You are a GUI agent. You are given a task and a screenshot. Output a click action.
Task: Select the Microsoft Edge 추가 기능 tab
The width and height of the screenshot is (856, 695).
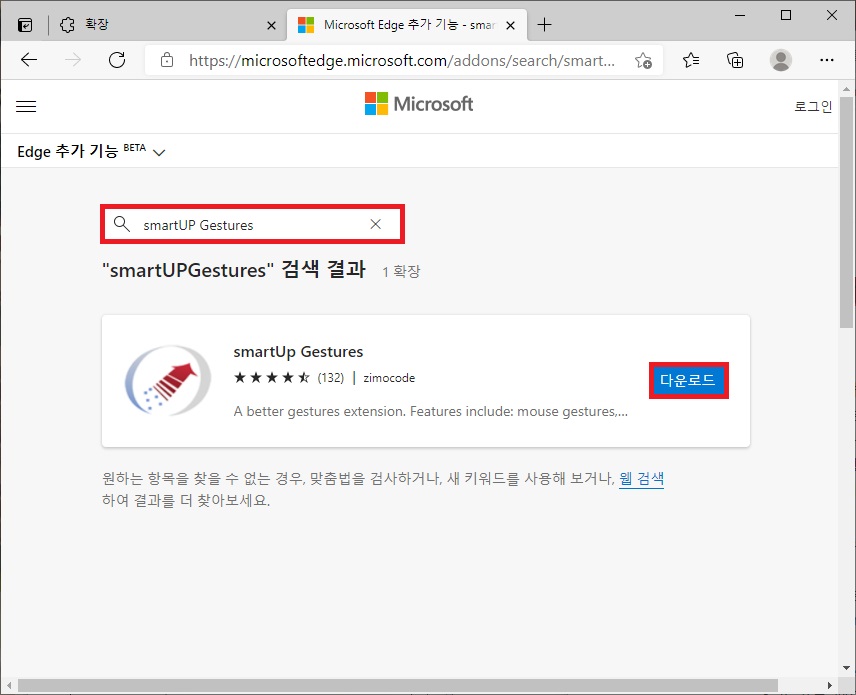point(407,25)
